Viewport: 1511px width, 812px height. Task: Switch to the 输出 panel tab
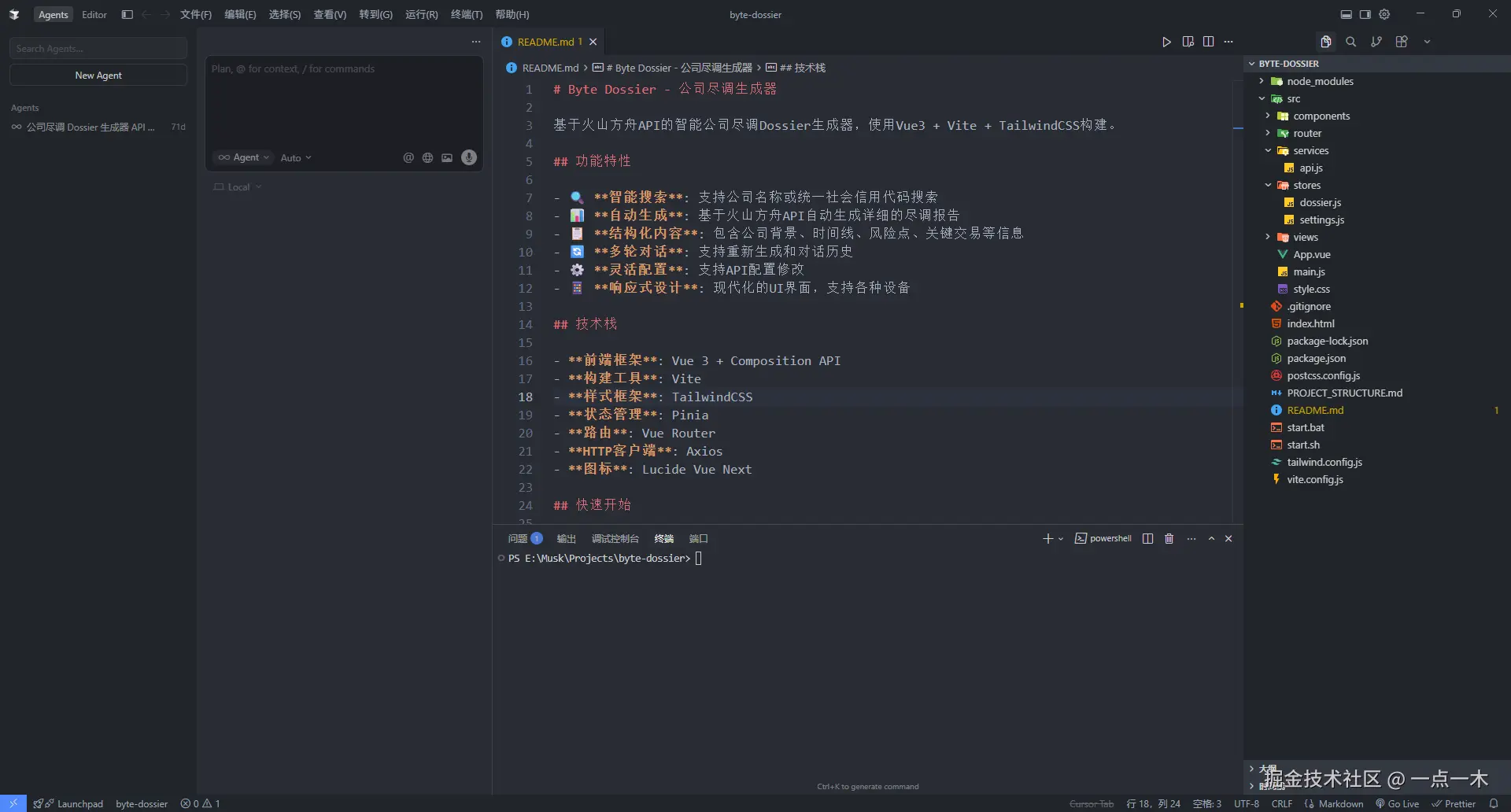coord(567,539)
